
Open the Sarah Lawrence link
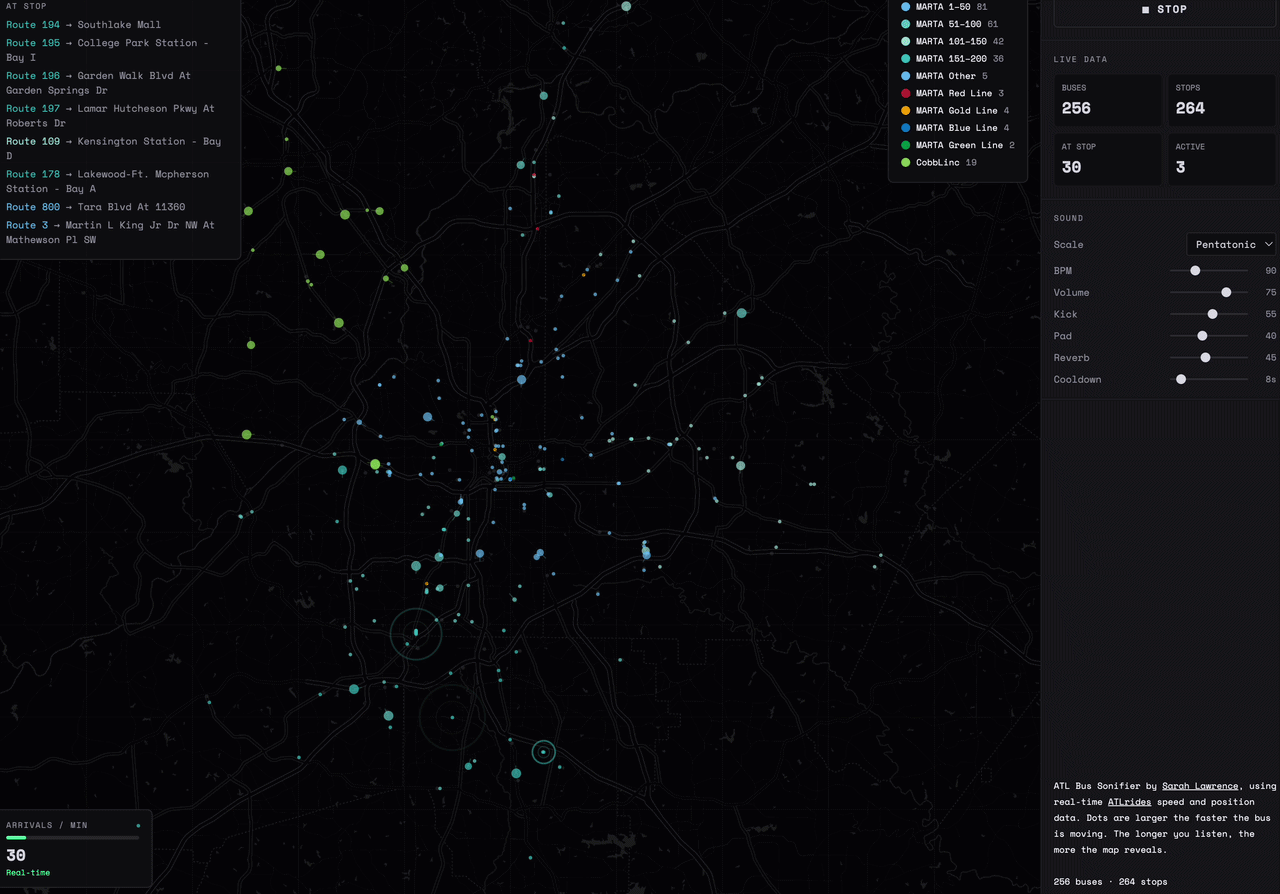coord(1200,786)
